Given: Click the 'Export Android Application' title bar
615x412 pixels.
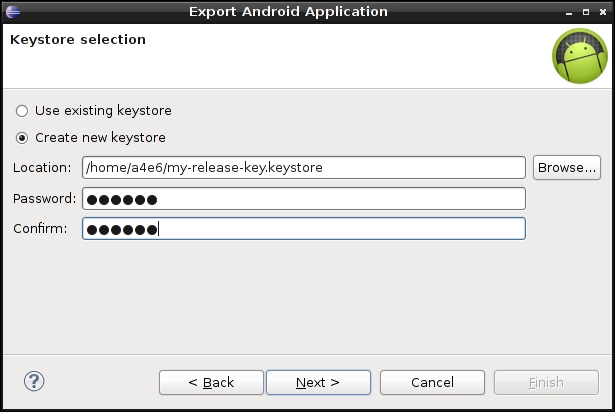Looking at the screenshot, I should click(x=288, y=12).
